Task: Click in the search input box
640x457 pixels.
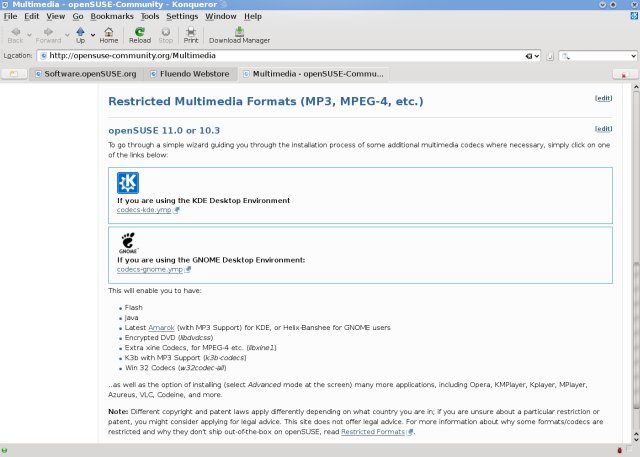Action: tap(600, 56)
